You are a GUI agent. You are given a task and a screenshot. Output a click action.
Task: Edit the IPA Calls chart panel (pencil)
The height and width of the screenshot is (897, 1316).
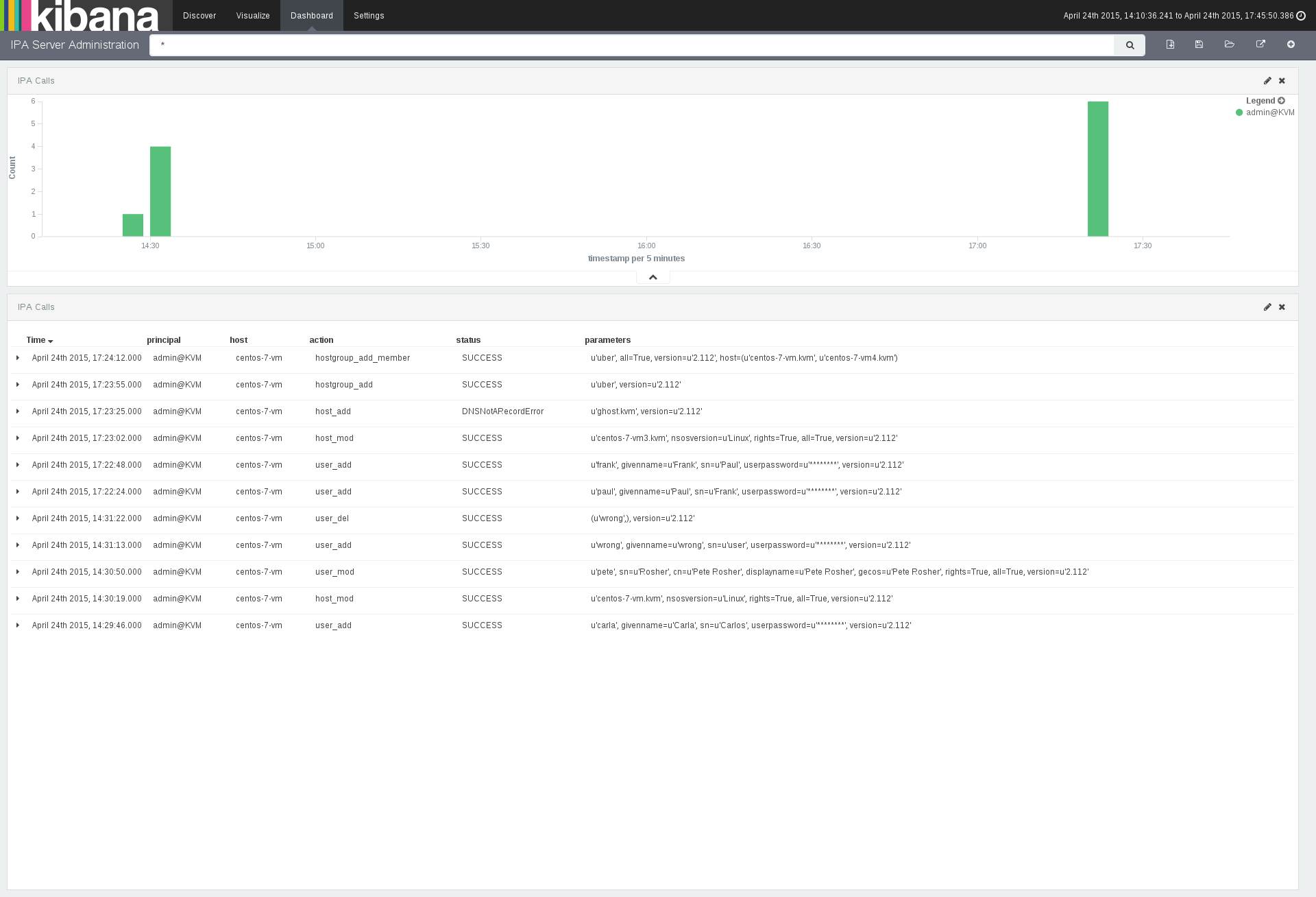[1267, 81]
